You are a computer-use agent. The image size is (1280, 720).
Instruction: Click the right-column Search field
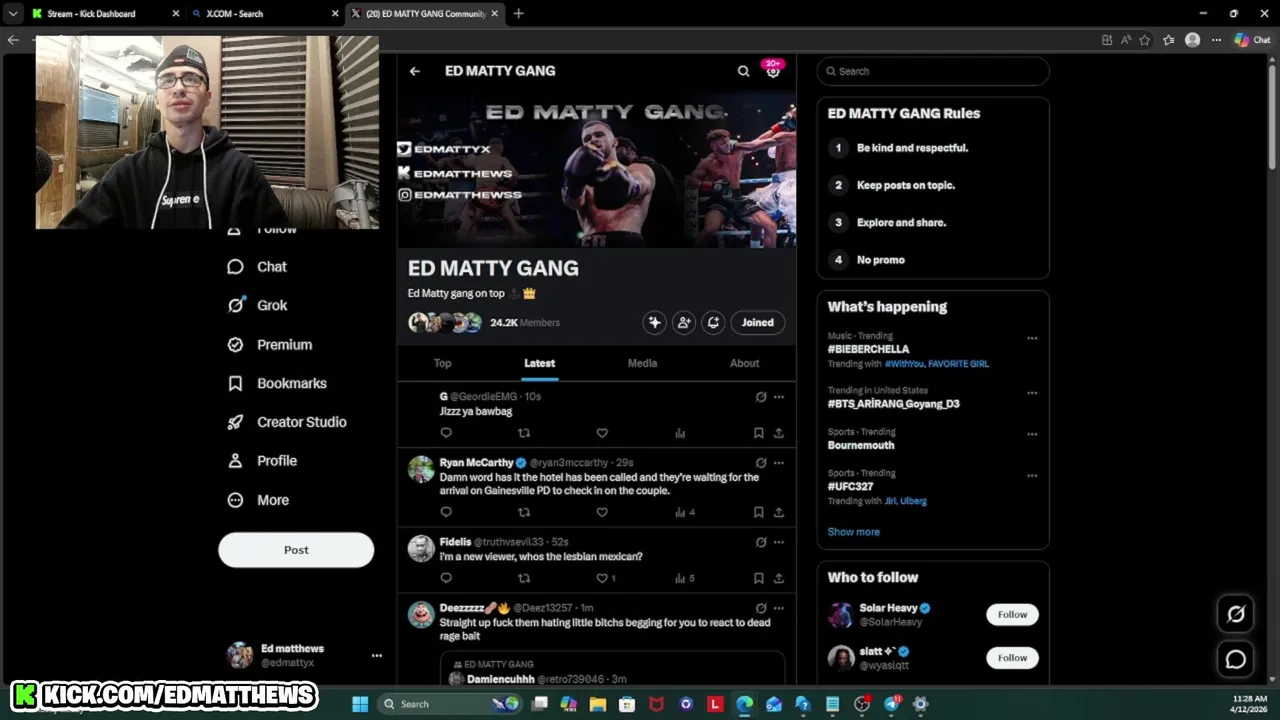(933, 71)
